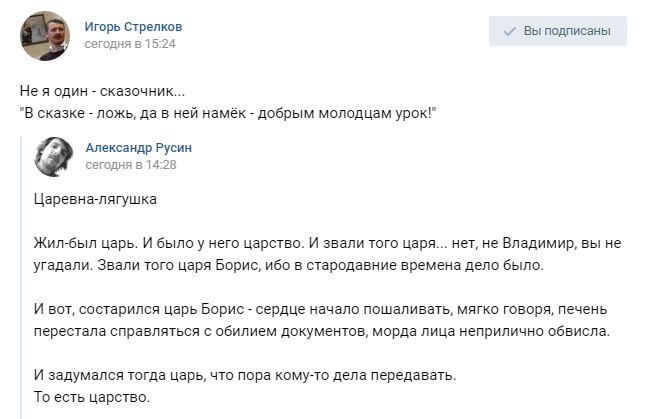Click the final line То есть царство.
This screenshot has height=419, width=648.
[92, 397]
